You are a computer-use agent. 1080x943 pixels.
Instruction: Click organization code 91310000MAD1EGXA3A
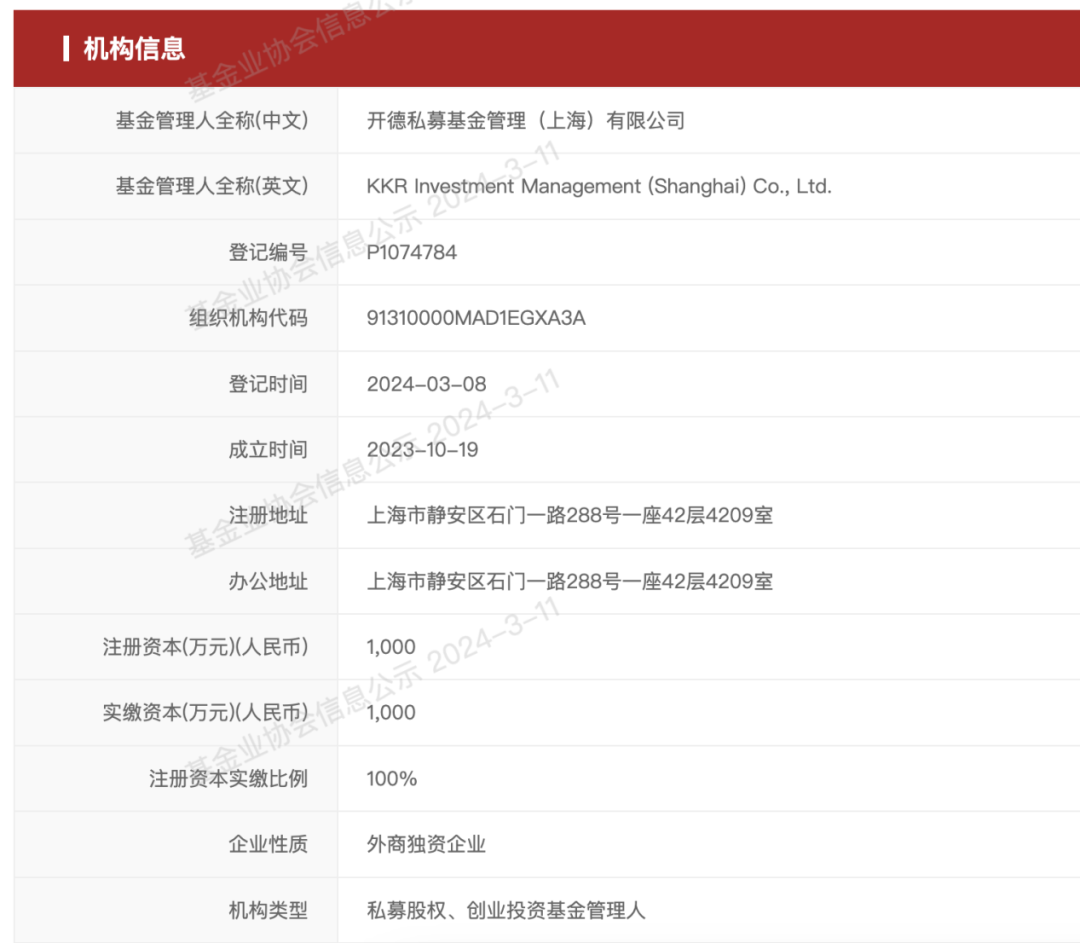[x=476, y=319]
